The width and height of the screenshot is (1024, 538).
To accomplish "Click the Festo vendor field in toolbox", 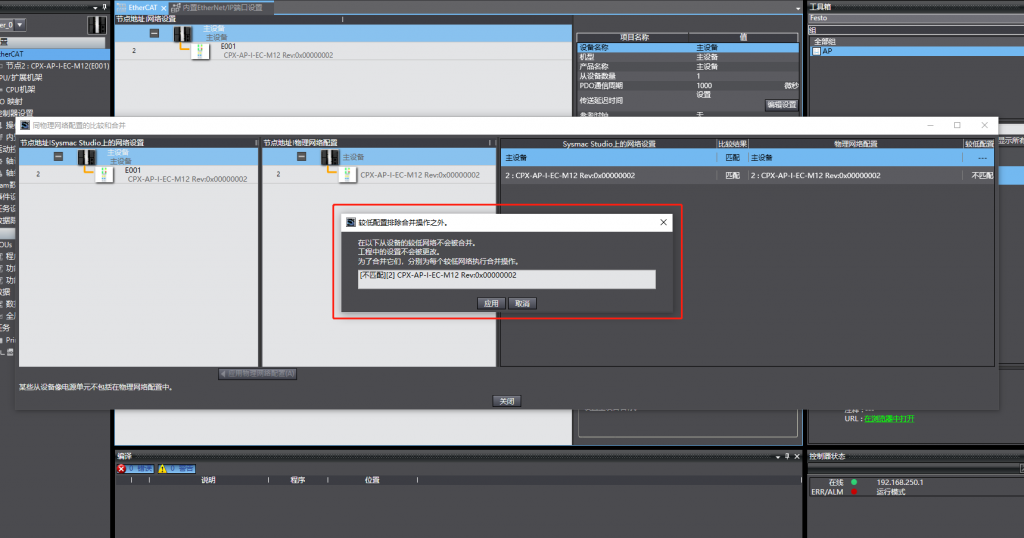I will pos(916,18).
